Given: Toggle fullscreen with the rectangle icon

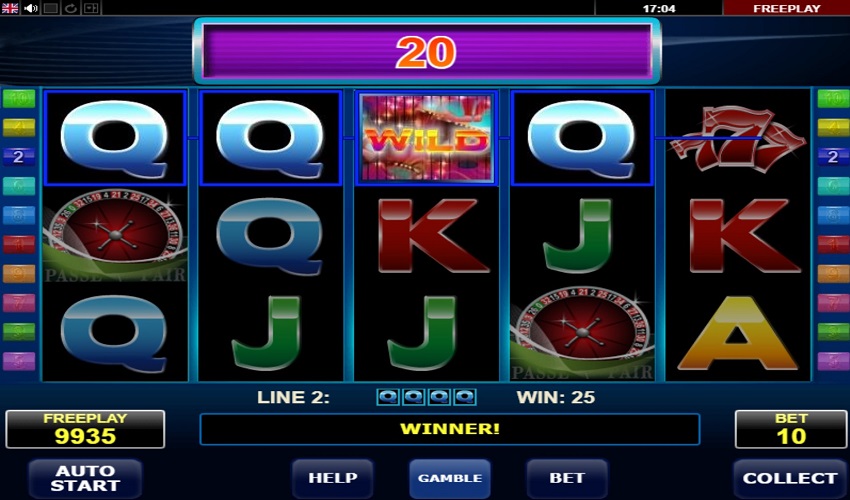Looking at the screenshot, I should (51, 8).
